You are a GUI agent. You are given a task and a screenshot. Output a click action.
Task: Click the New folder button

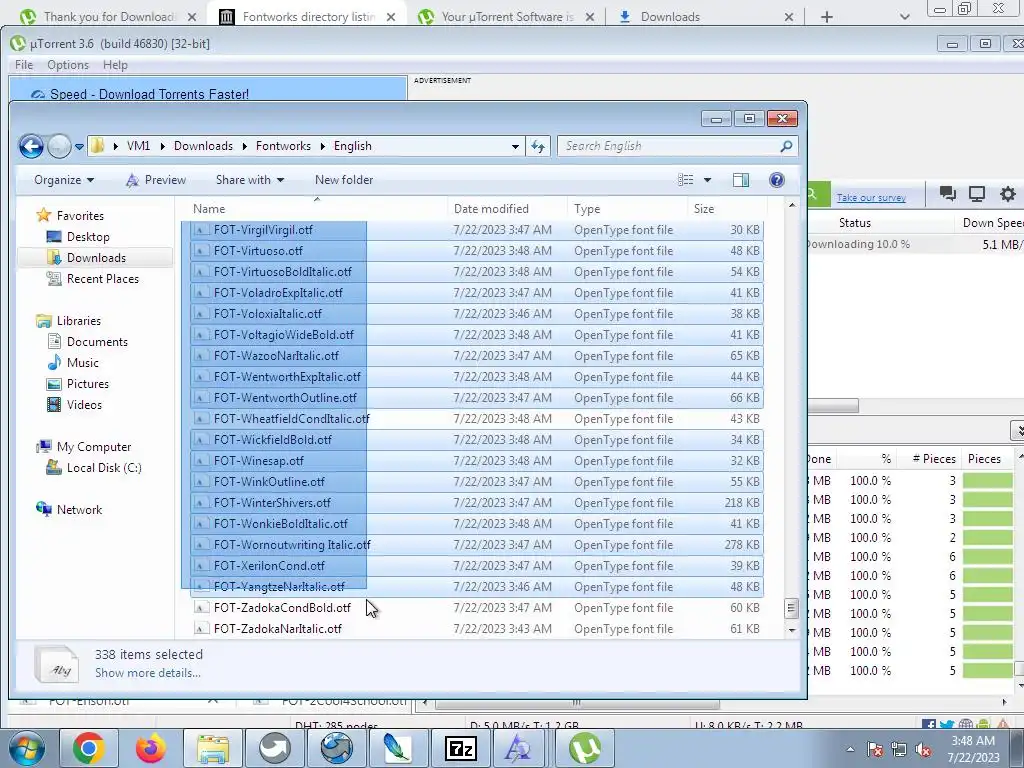344,180
